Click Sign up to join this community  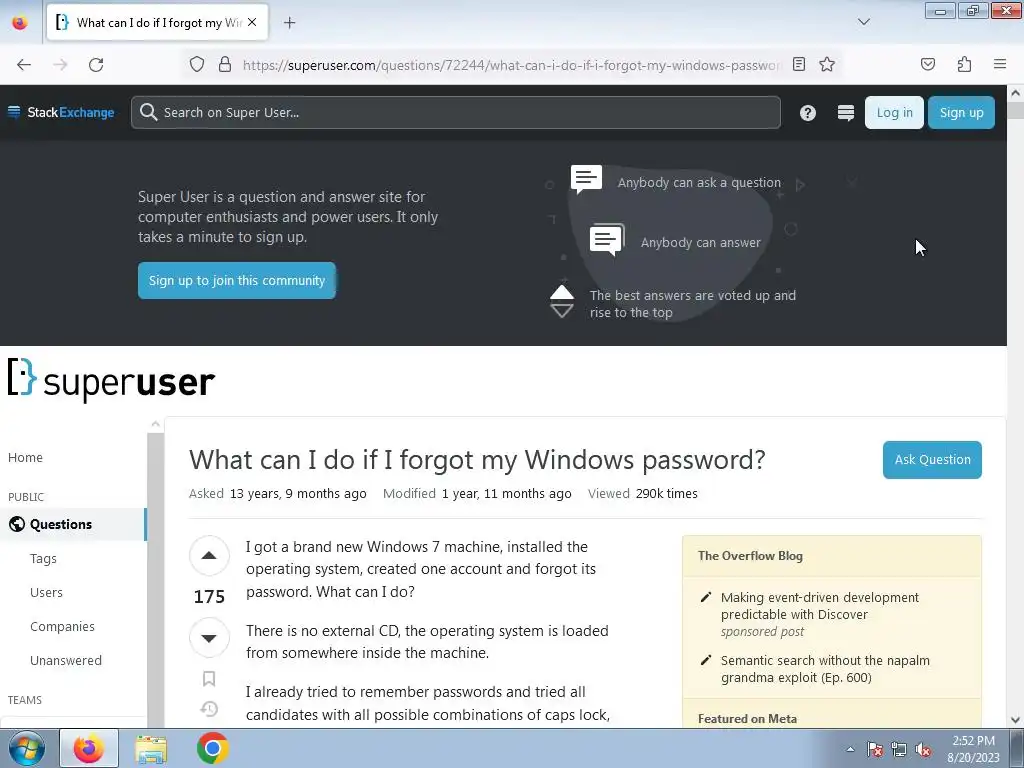(x=236, y=281)
